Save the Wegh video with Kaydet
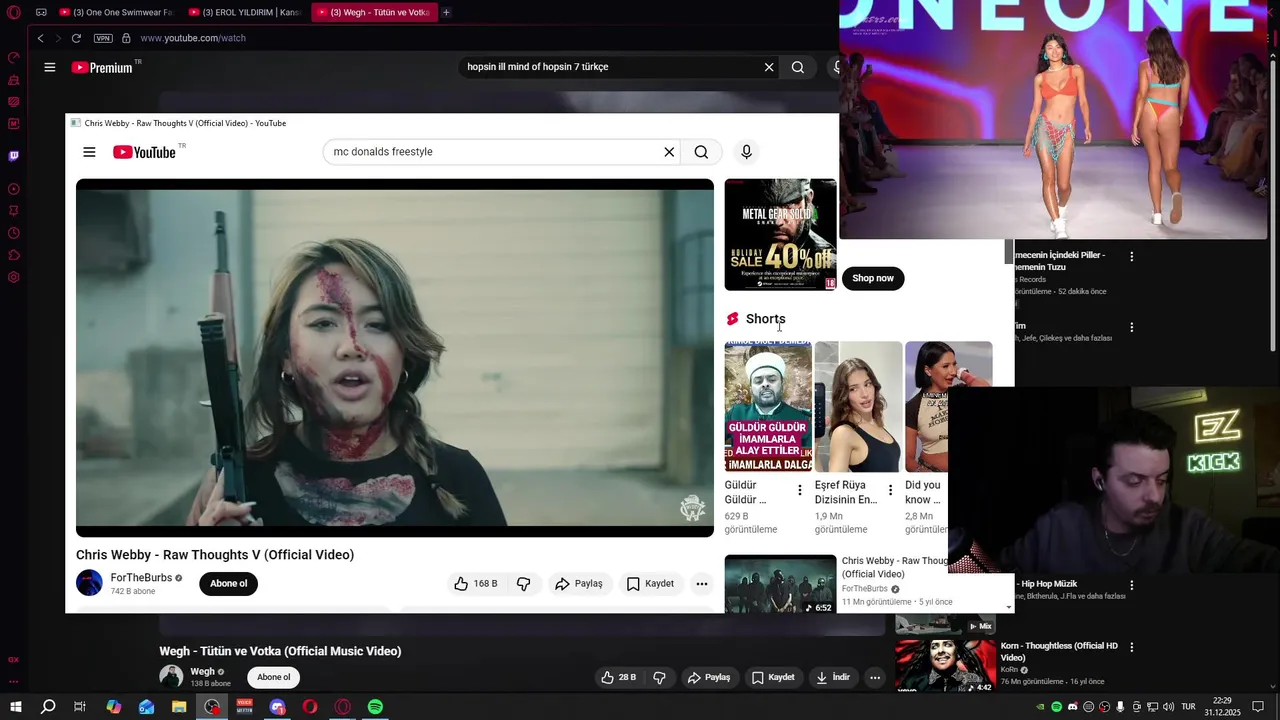 tap(773, 677)
